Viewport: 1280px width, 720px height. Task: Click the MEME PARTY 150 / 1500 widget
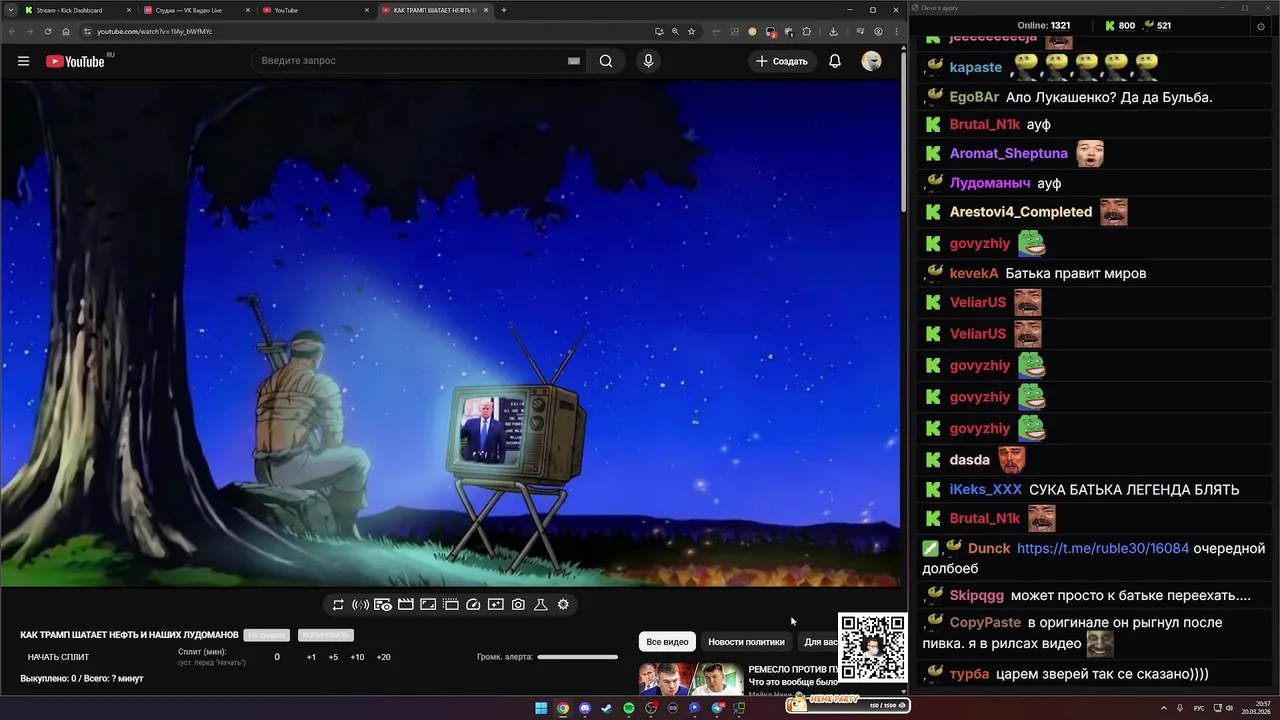tap(847, 705)
